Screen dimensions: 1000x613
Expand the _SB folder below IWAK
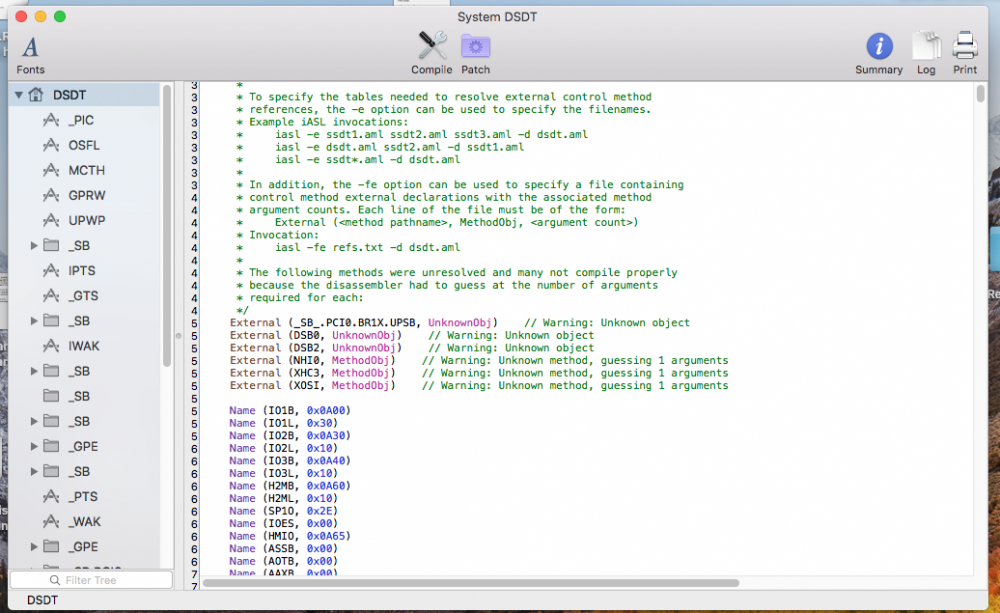point(34,371)
